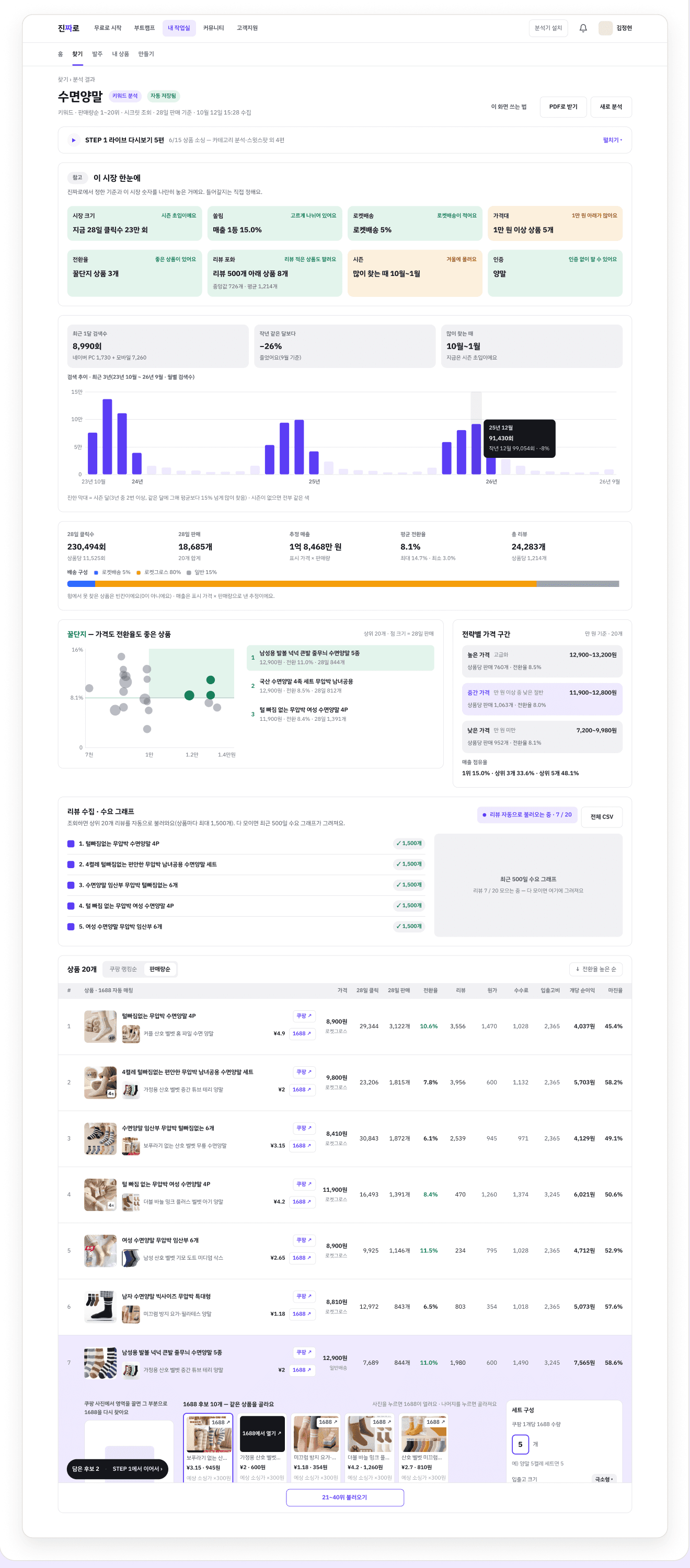This screenshot has width=690, height=1568.
Task: Click 쿠팡 link for 털빠짐없는 무압박 수면양말 4P
Action: pos(304,1016)
